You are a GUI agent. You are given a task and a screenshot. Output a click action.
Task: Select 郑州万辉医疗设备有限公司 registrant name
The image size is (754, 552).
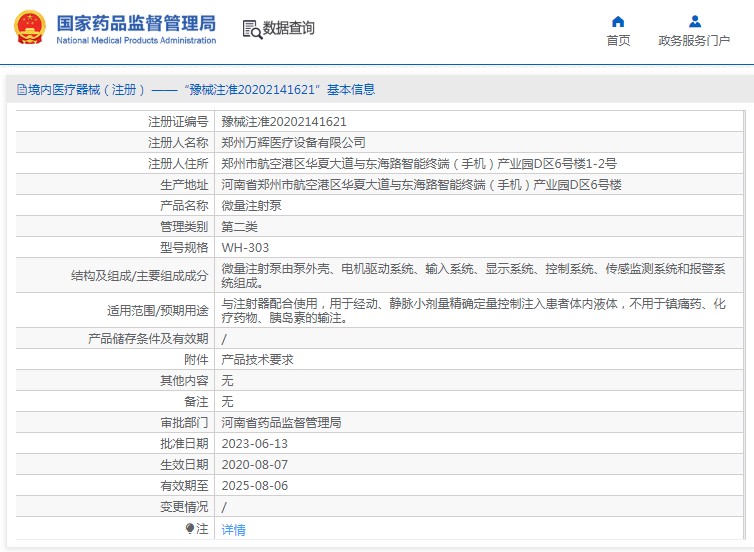(293, 143)
